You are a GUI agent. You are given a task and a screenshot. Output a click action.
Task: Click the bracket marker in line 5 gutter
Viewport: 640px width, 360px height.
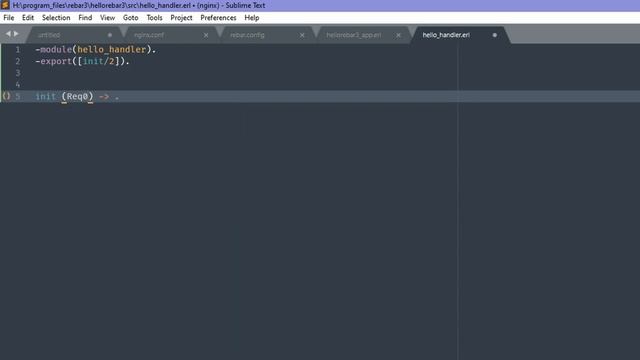tap(6, 96)
